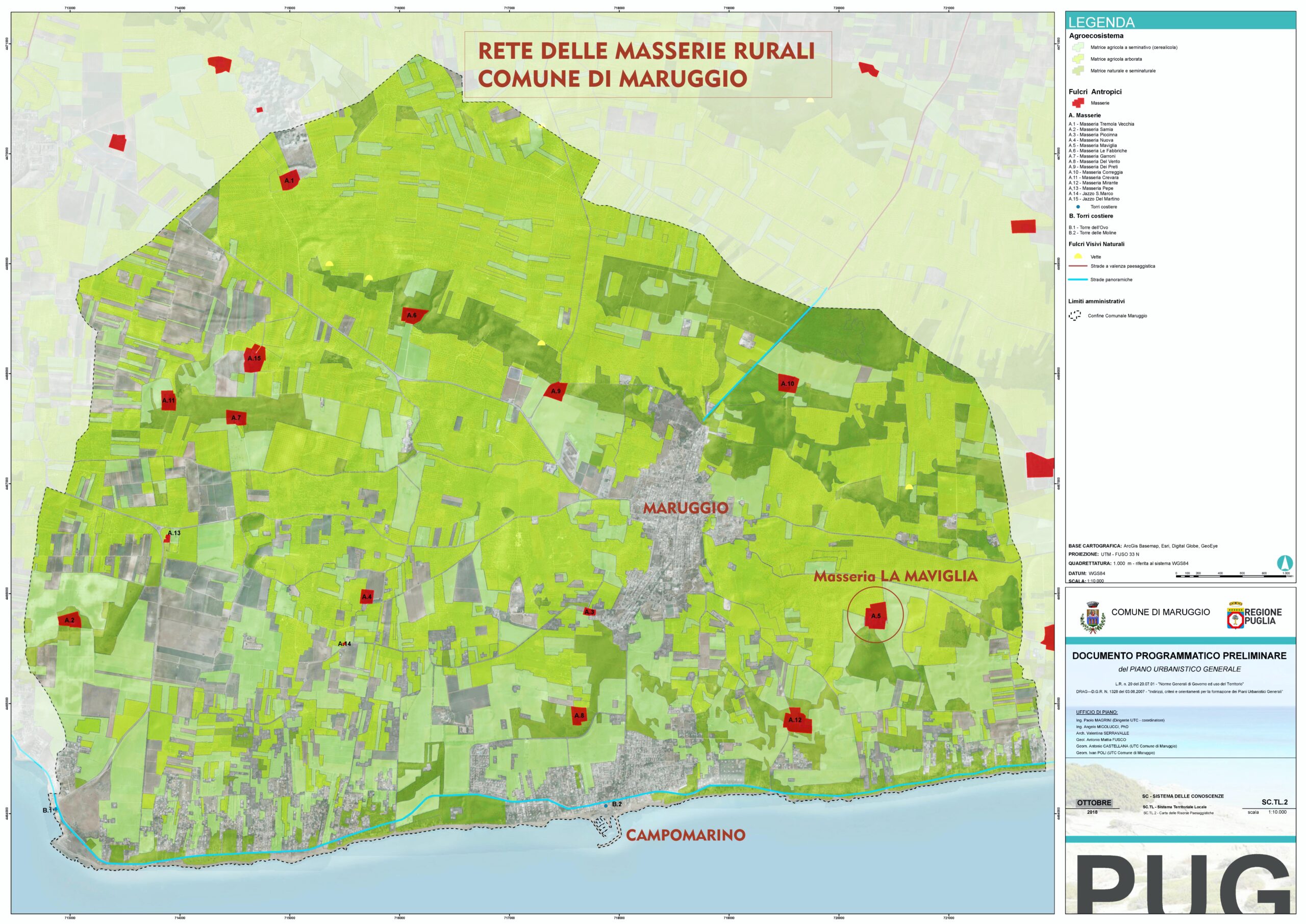Click 'del PIANO URBANISTICO GENERALE' subtitle
The height and width of the screenshot is (924, 1306).
1179,670
